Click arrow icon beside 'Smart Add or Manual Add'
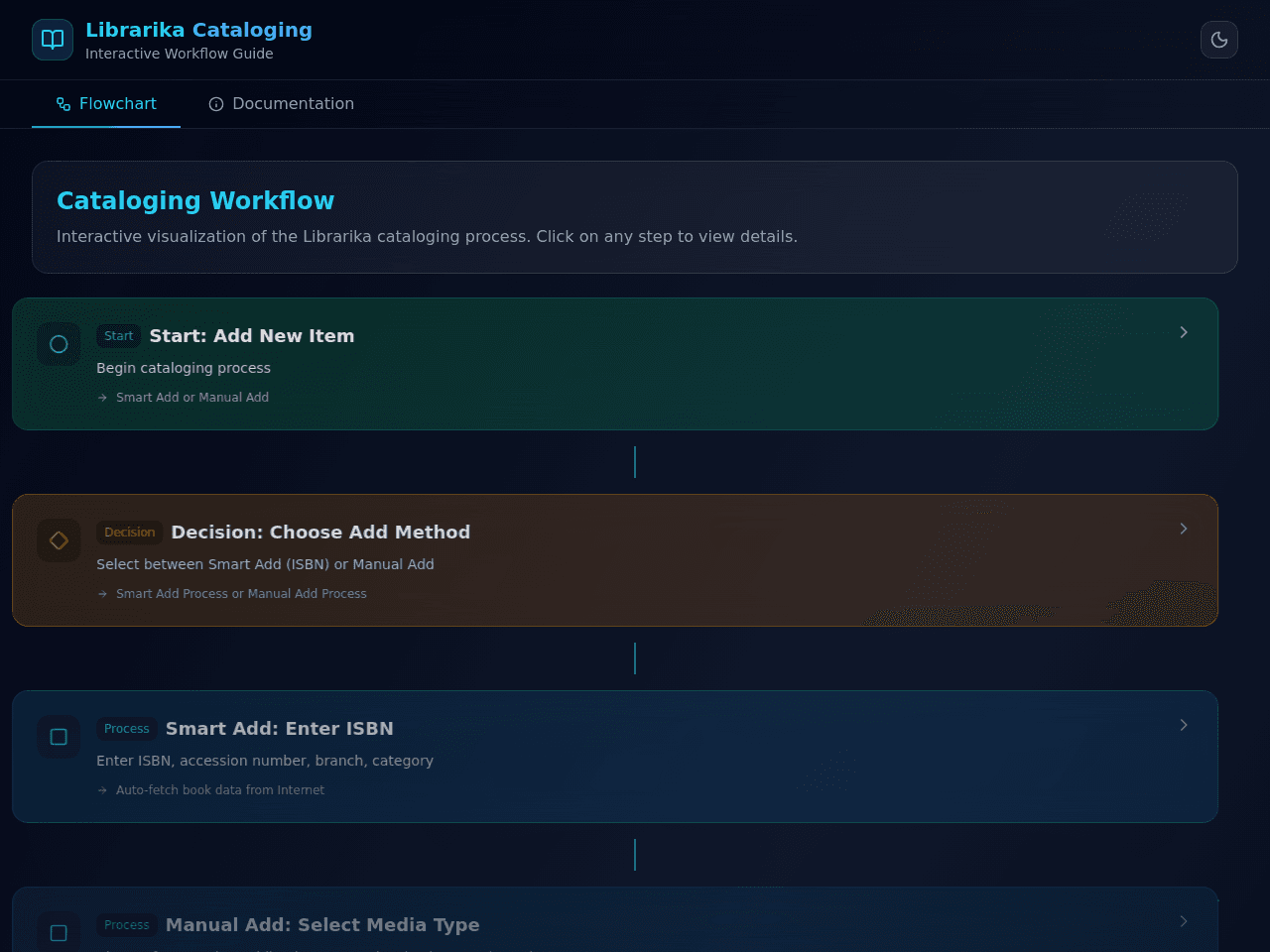Image resolution: width=1270 pixels, height=952 pixels. tap(102, 398)
